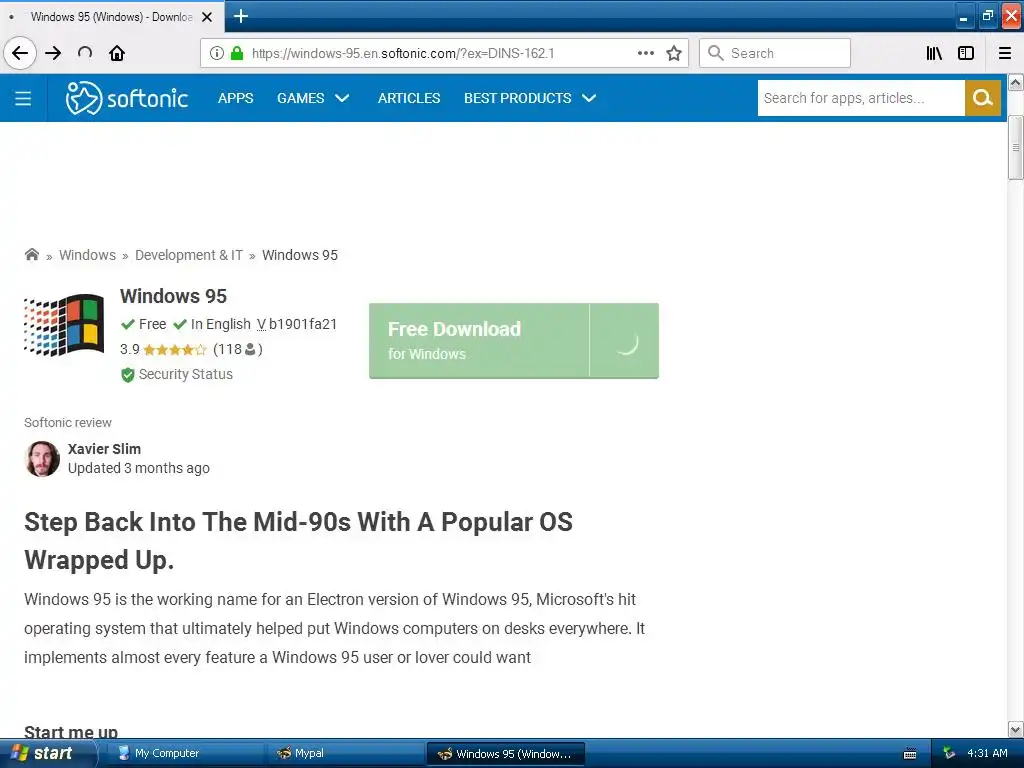
Task: Click the 'Start me up' subheading
Action: click(x=71, y=731)
